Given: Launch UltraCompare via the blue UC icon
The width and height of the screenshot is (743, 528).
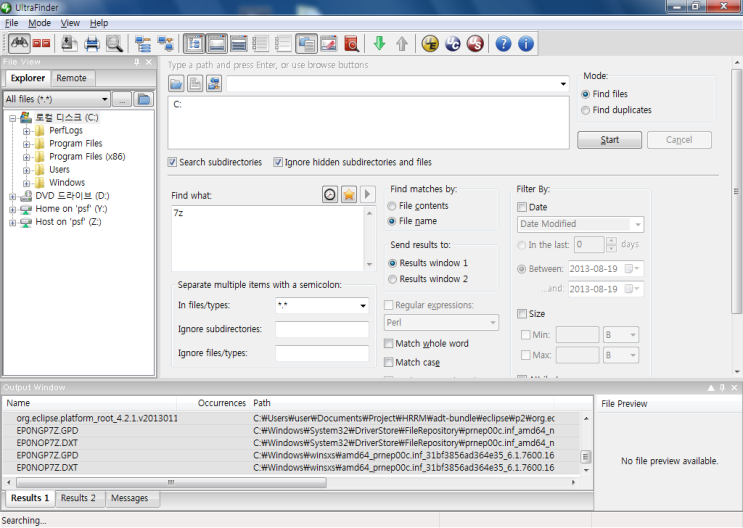Looking at the screenshot, I should click(x=453, y=44).
